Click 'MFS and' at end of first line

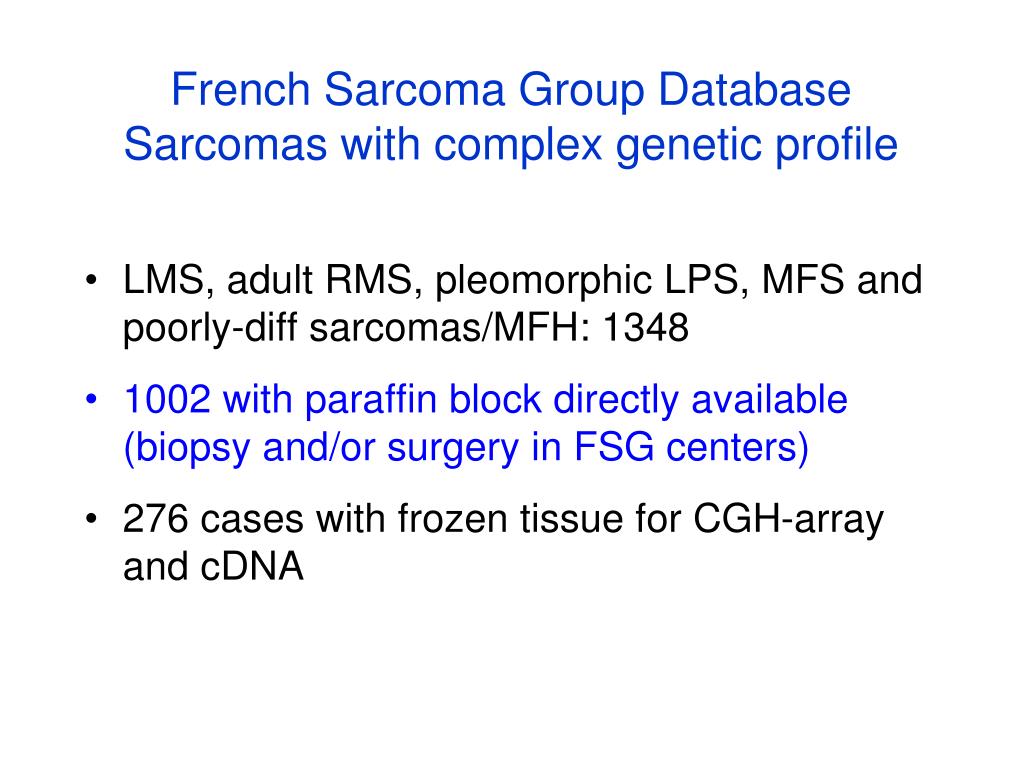(842, 280)
